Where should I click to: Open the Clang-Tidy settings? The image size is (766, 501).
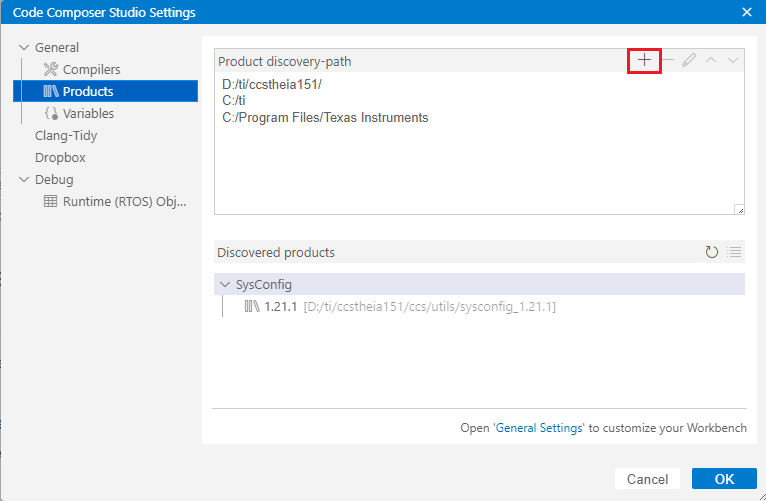click(x=66, y=136)
